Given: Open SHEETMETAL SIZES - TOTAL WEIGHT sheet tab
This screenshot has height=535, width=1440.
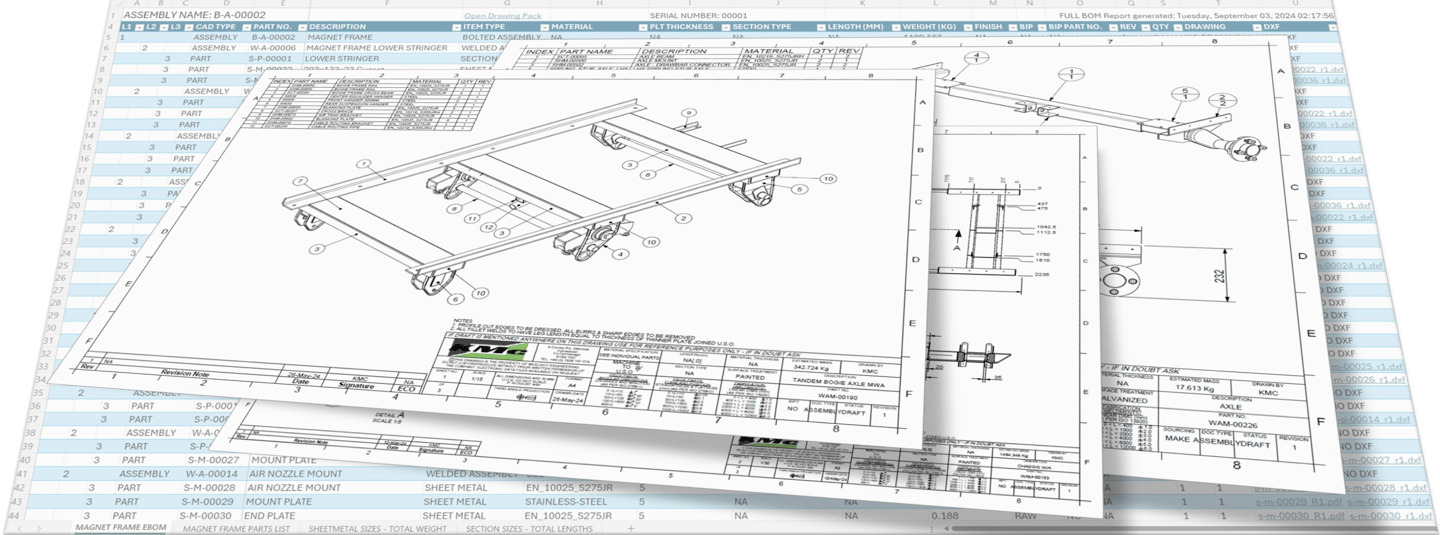Looking at the screenshot, I should tap(378, 527).
